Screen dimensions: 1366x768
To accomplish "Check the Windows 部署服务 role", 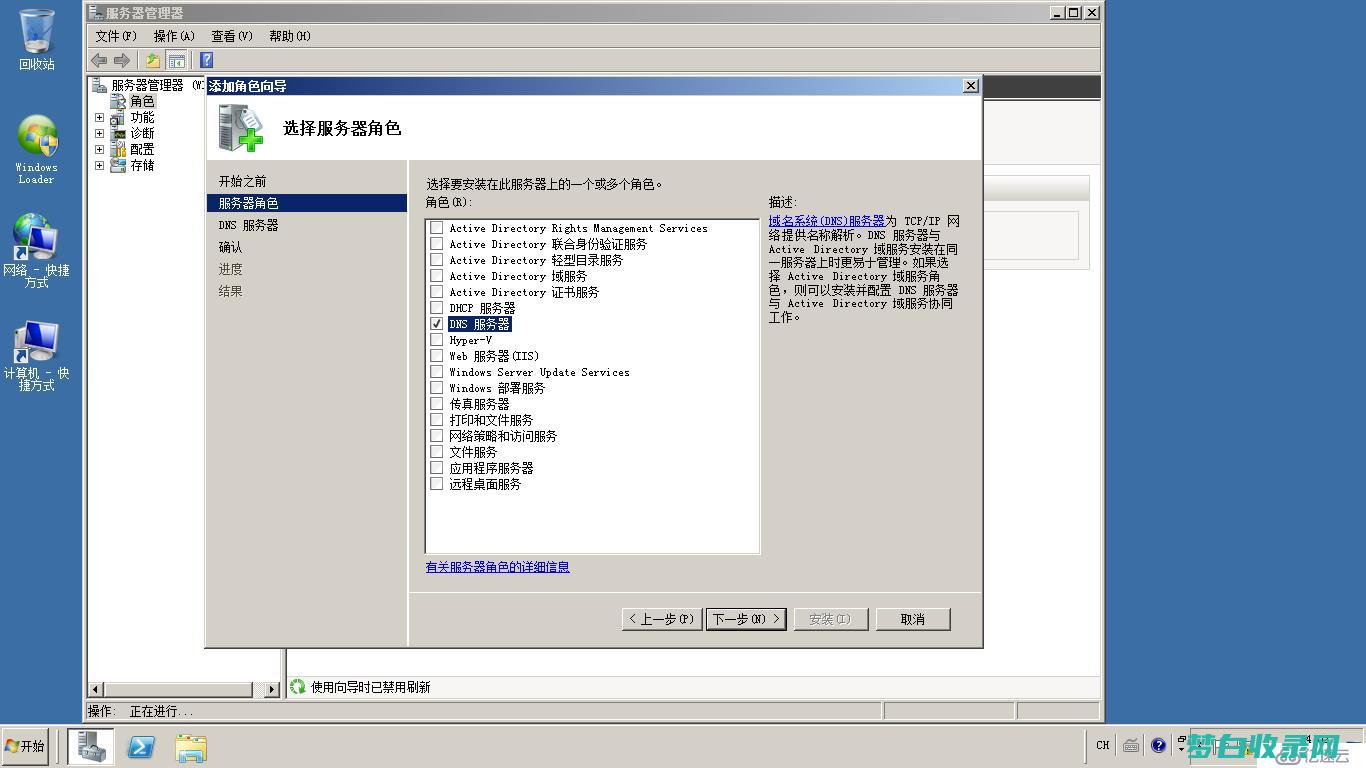I will click(436, 388).
